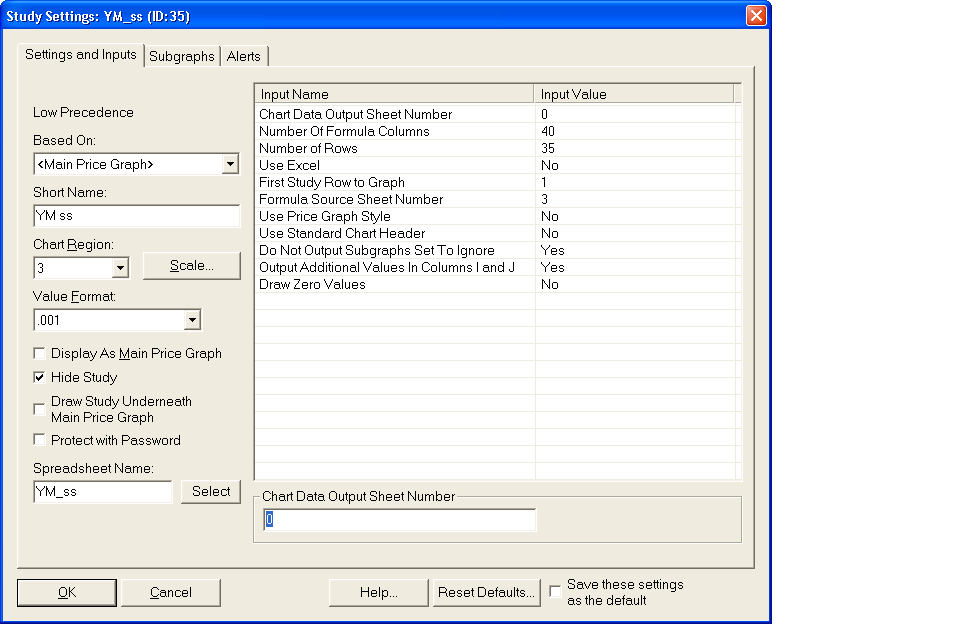Click the Cancel button
Screen dimensions: 960x624
171,593
